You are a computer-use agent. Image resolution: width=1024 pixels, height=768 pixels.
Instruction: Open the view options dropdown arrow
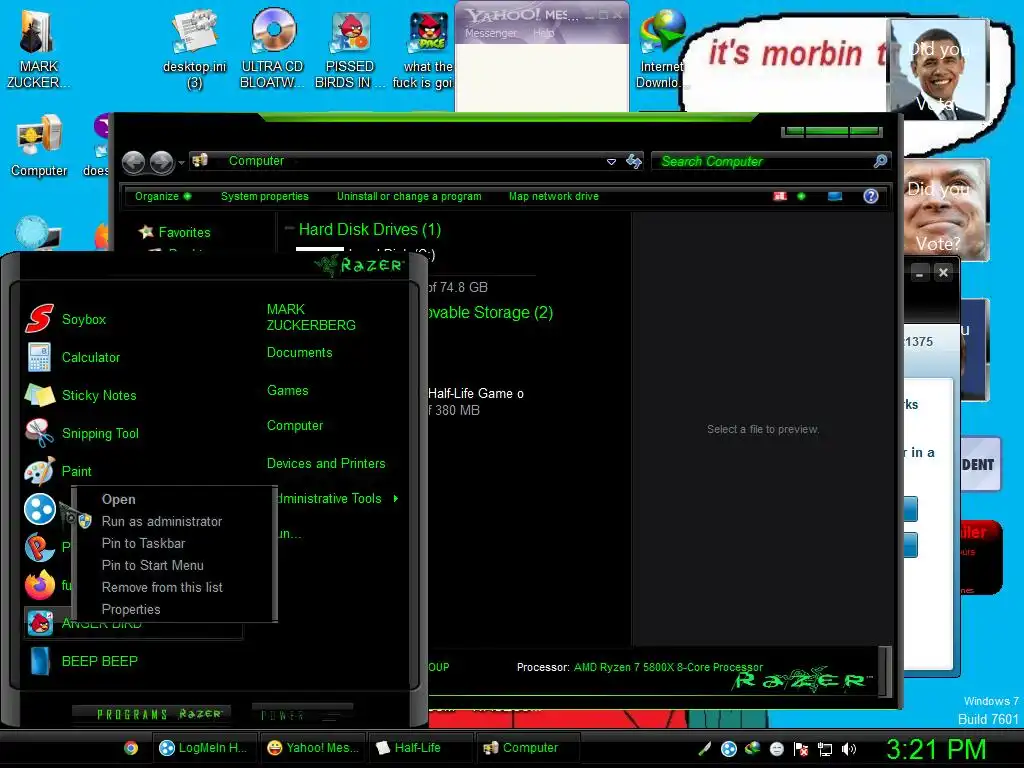coord(801,196)
